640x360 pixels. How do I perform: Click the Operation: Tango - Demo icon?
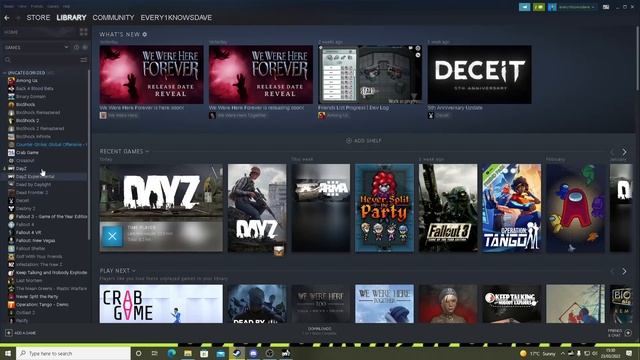coord(11,304)
